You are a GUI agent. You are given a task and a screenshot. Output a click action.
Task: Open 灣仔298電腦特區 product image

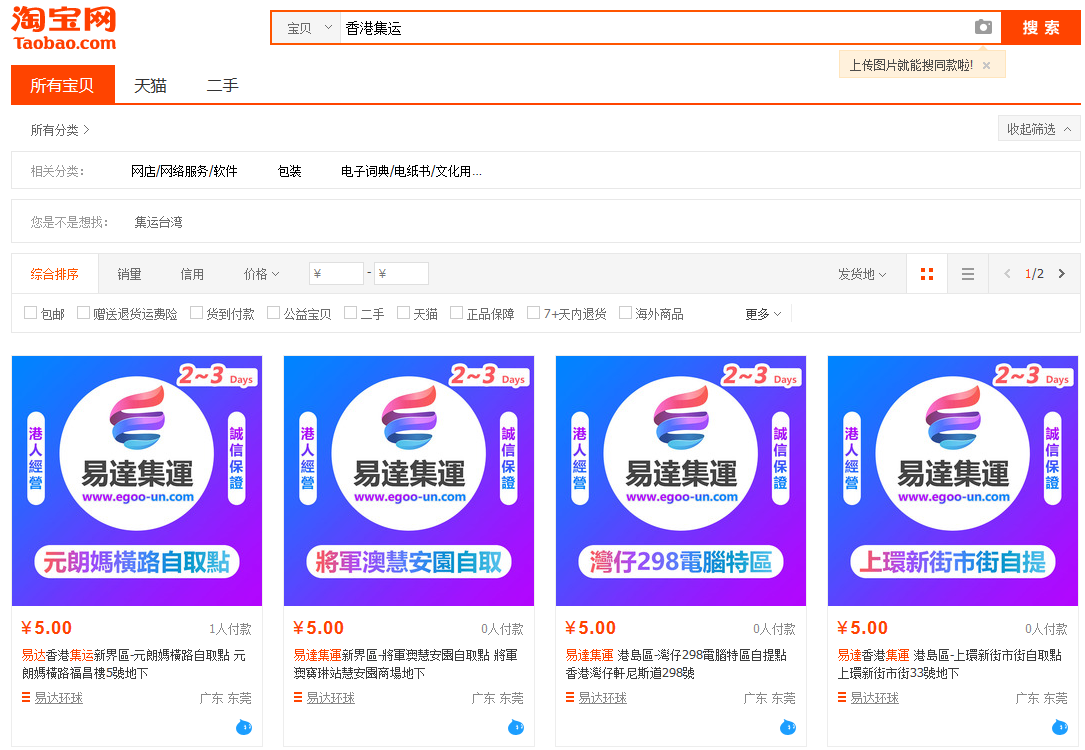pos(681,481)
